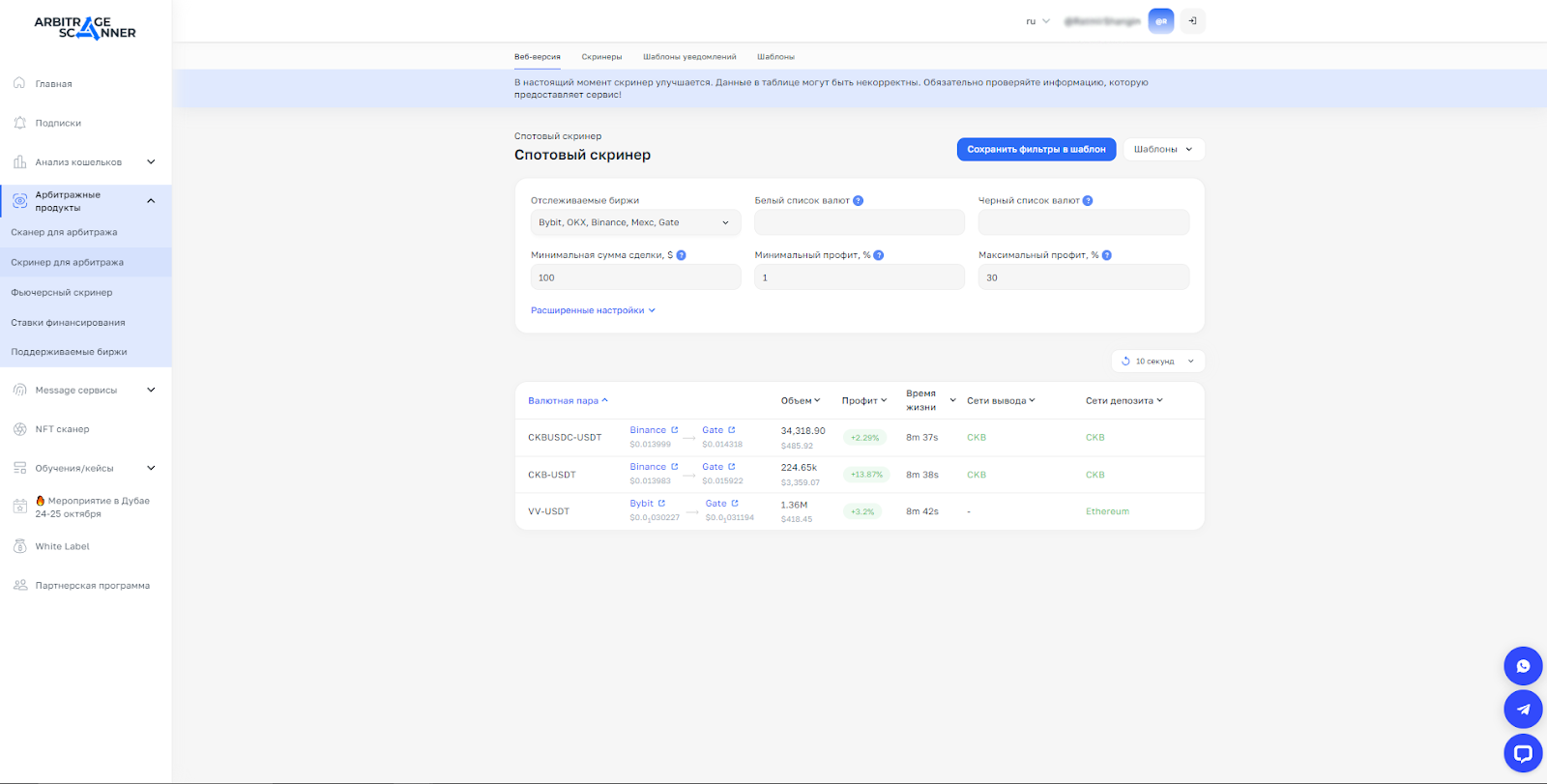The height and width of the screenshot is (784, 1547).
Task: Click the Обучения/кейсы icon
Action: coord(19,468)
